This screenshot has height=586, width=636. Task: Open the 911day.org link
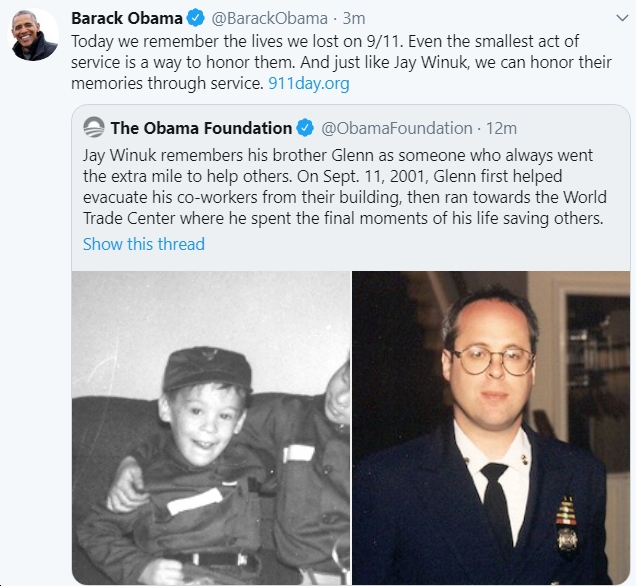point(309,83)
